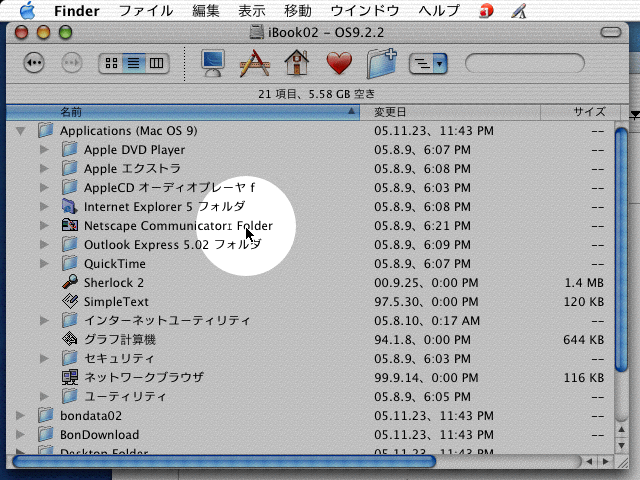Viewport: 640px width, 480px height.
Task: Click the New Folder toolbar icon
Action: click(x=382, y=63)
